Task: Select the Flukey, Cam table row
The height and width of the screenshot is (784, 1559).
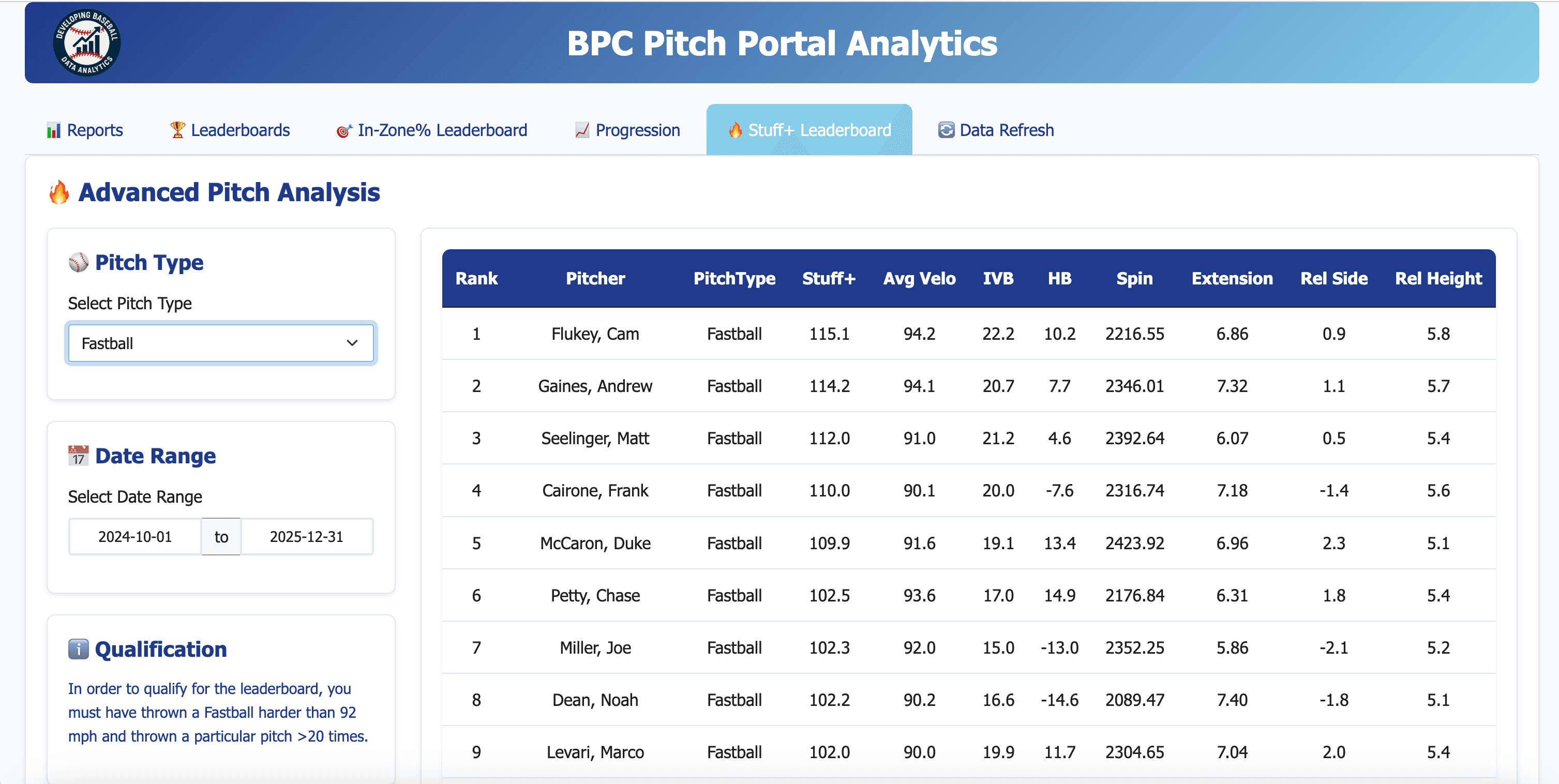Action: point(595,334)
